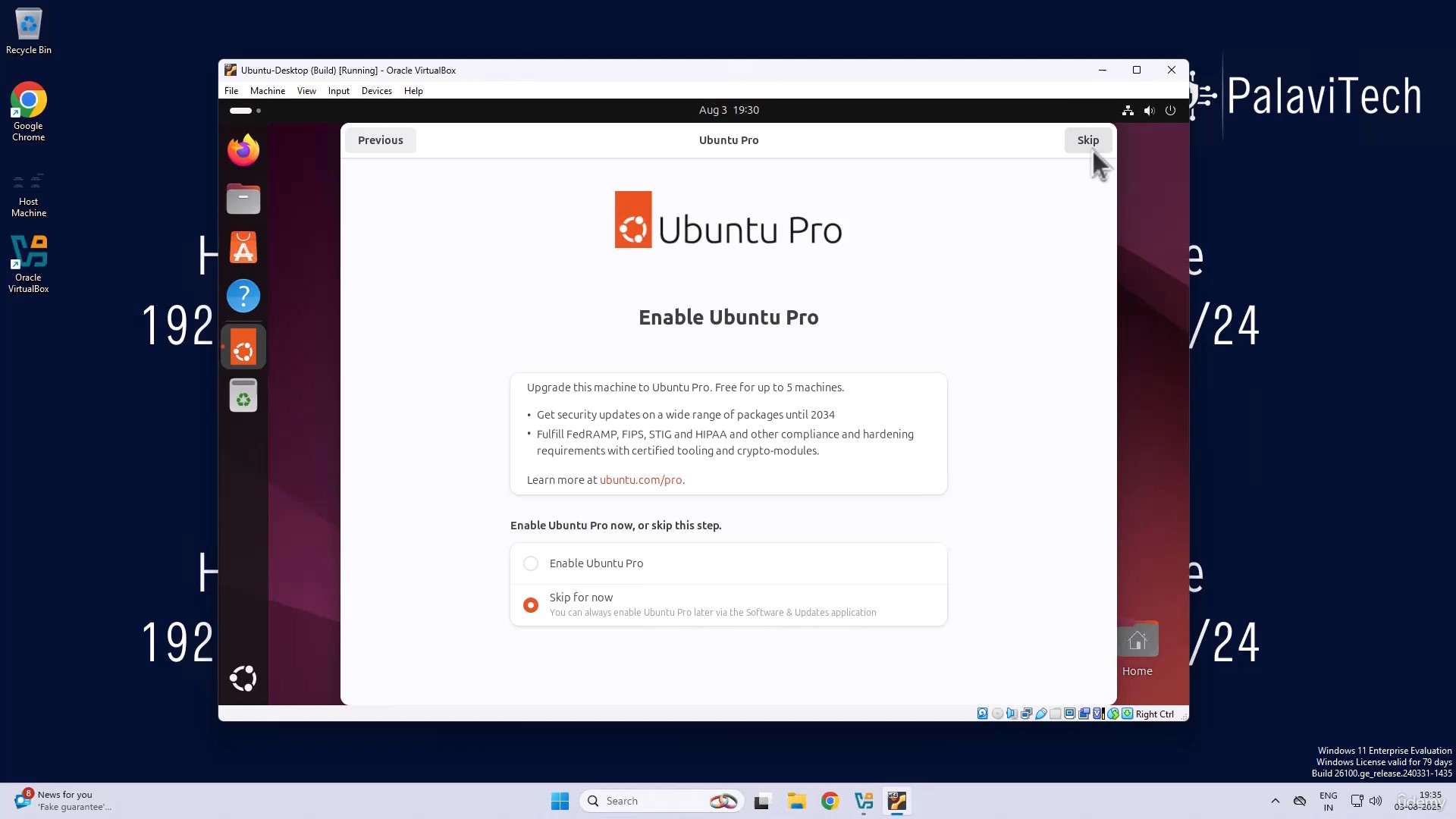This screenshot has height=819, width=1456.
Task: Open the File menu in VirtualBox
Action: coord(231,91)
